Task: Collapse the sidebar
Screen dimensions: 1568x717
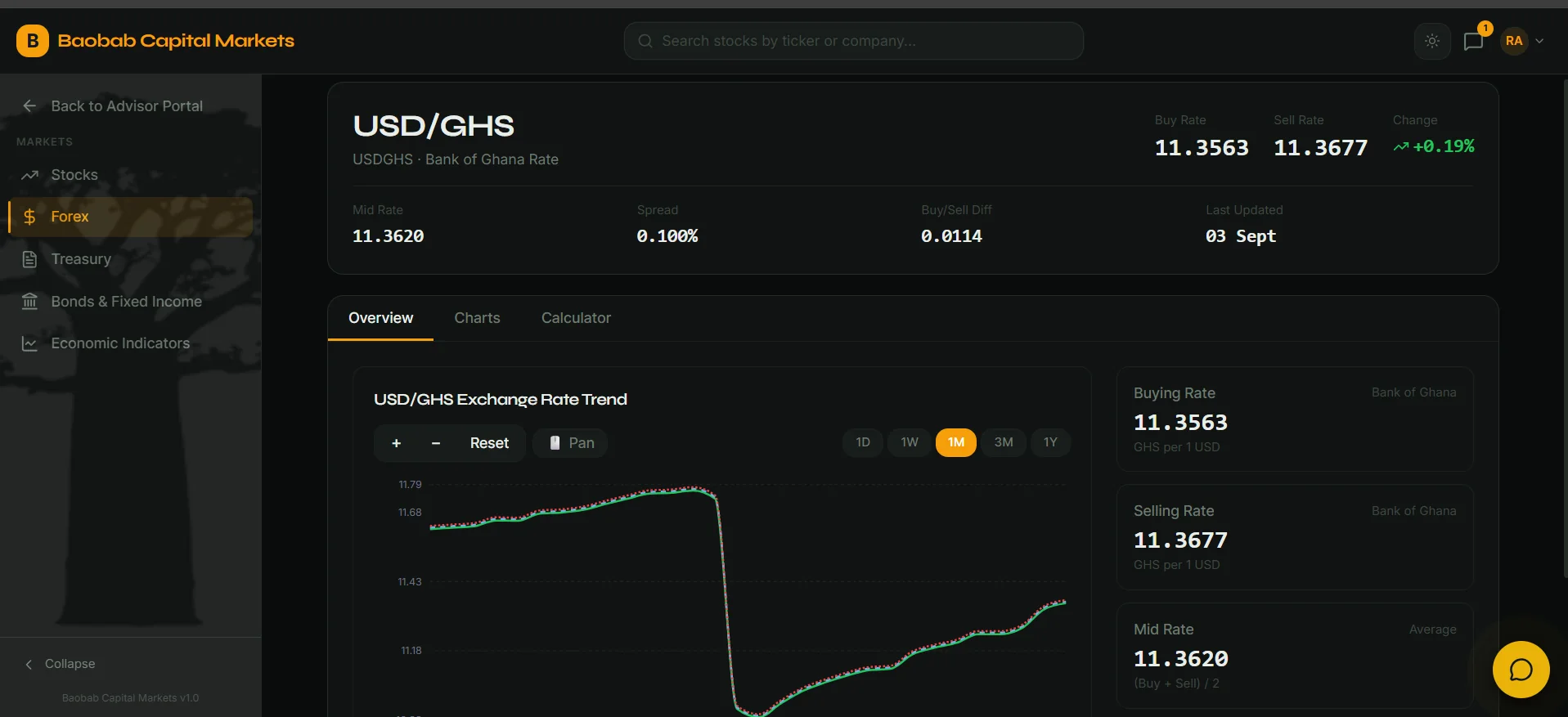Action: [60, 664]
